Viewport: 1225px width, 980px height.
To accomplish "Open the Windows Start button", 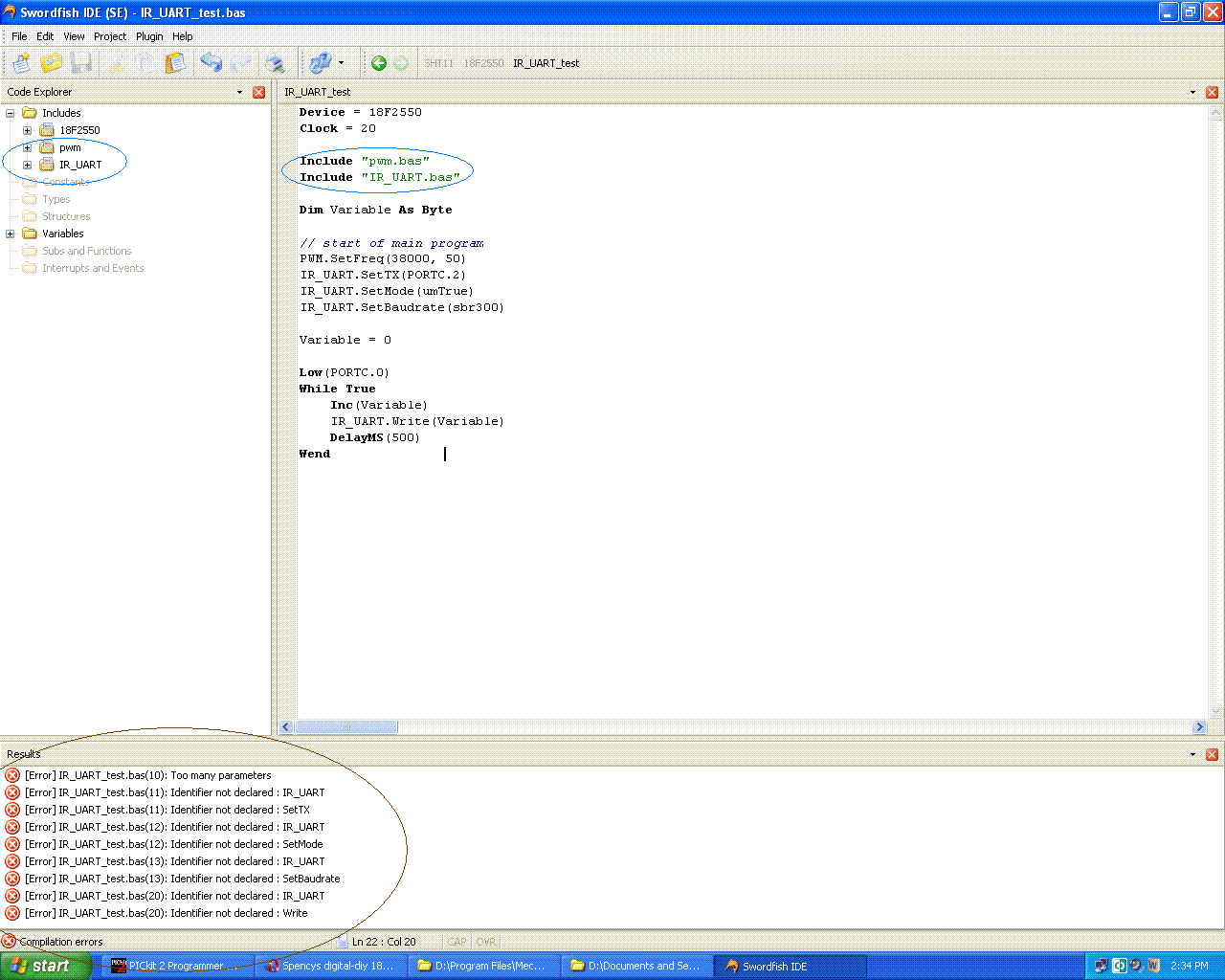I will click(47, 966).
